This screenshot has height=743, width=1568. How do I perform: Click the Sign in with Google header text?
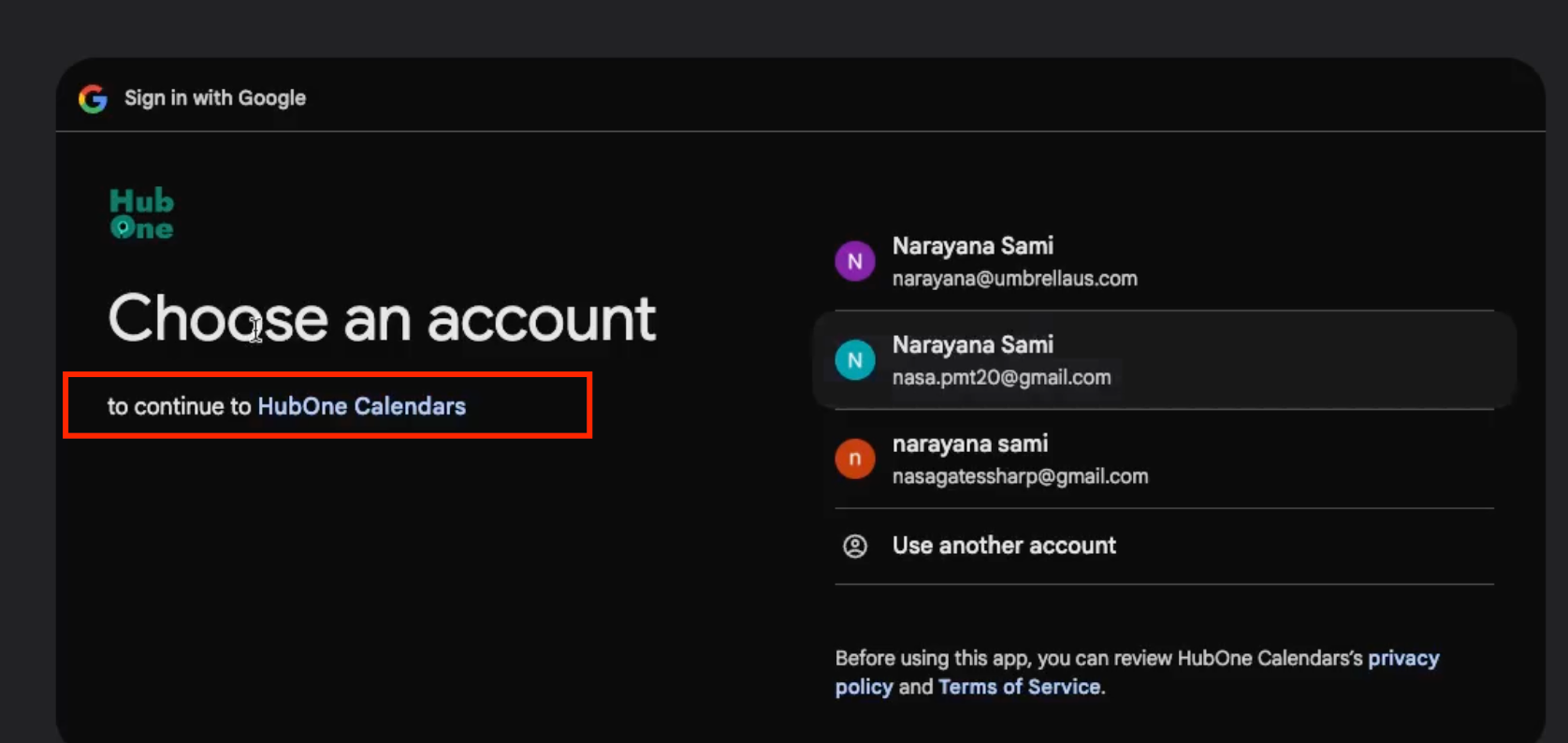(x=215, y=98)
